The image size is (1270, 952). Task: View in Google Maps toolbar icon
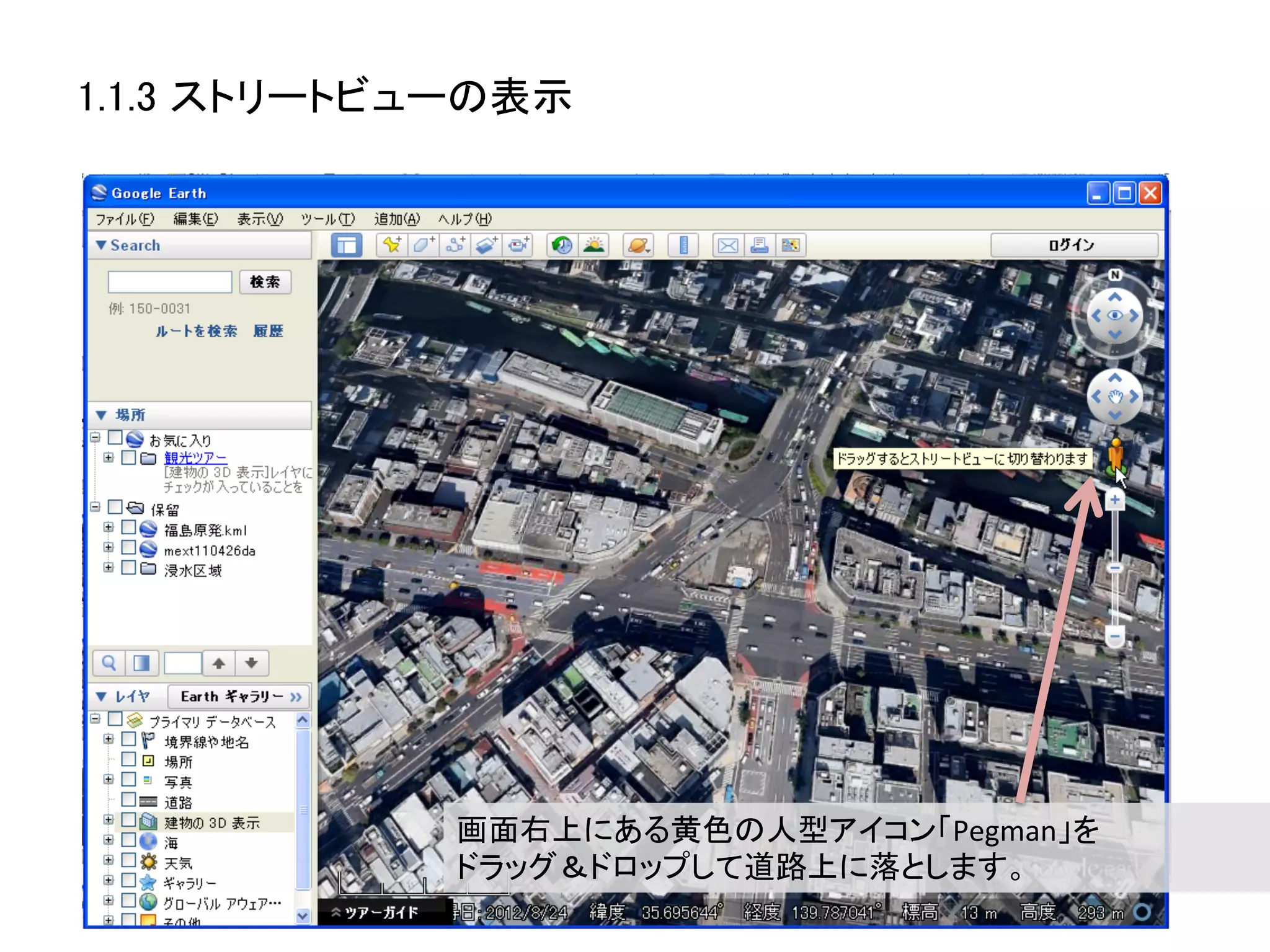(x=791, y=245)
